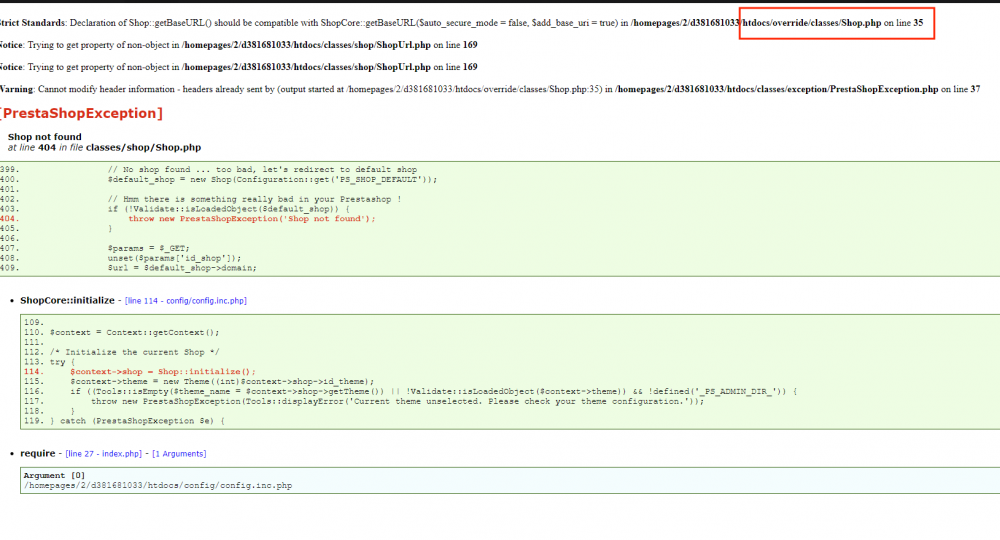This screenshot has height=540, width=1000.
Task: Select the htdocs/config/config.inc.php argument path
Action: (158, 486)
